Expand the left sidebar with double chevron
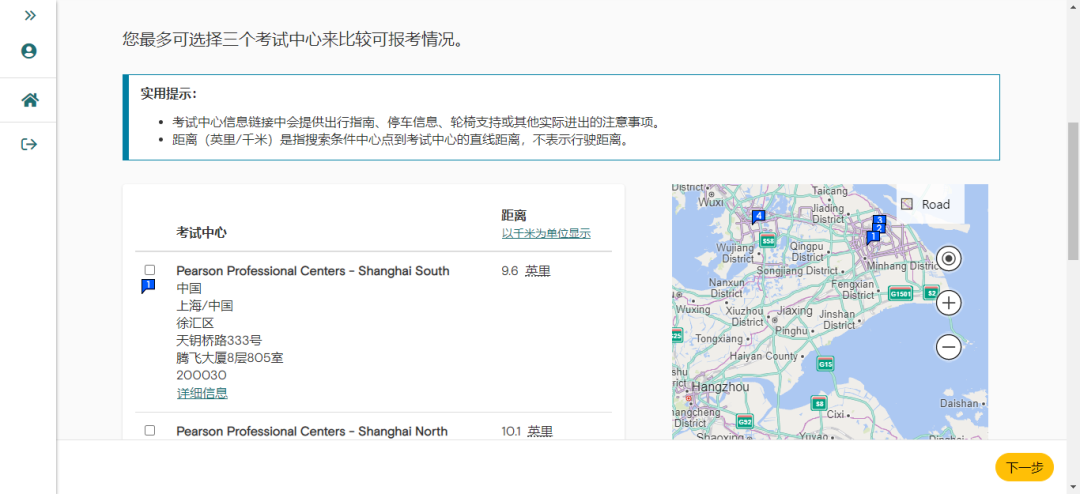 (x=30, y=15)
